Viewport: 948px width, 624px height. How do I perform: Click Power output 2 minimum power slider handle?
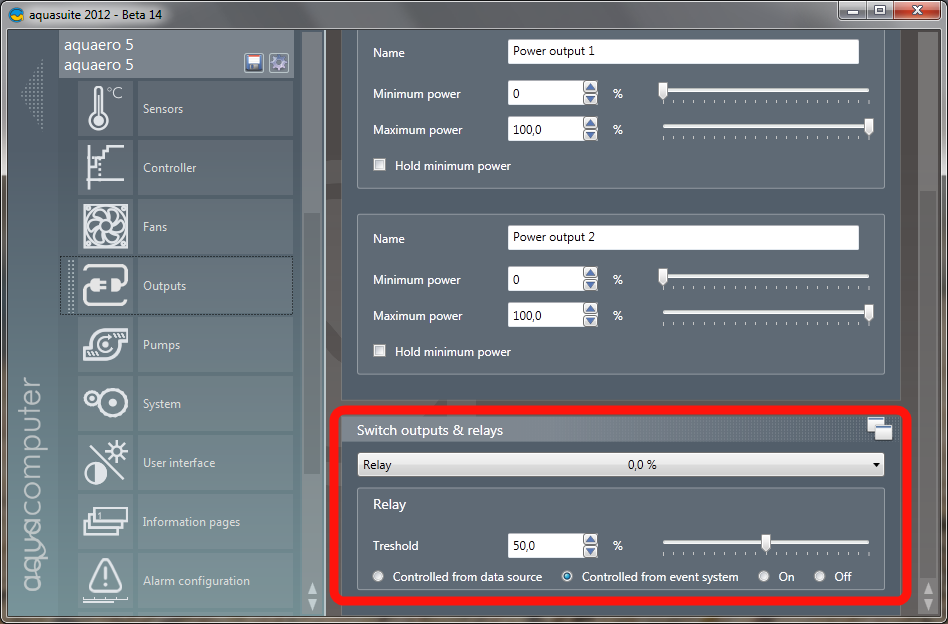[663, 278]
